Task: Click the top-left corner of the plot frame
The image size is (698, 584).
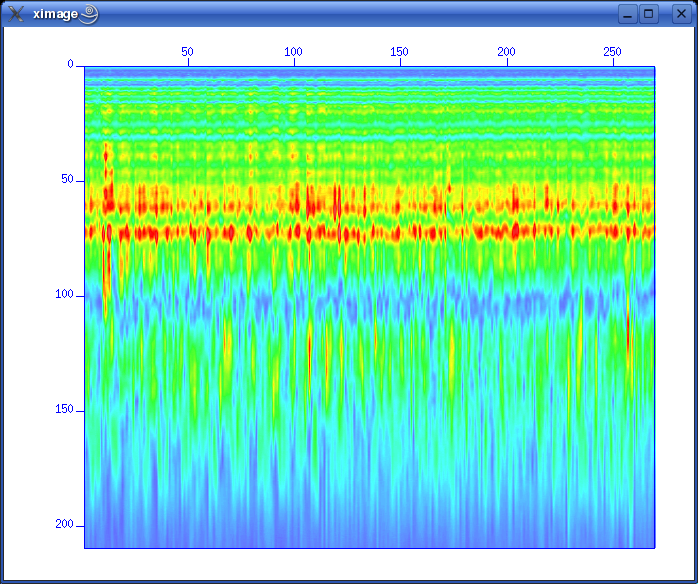Action: click(84, 67)
